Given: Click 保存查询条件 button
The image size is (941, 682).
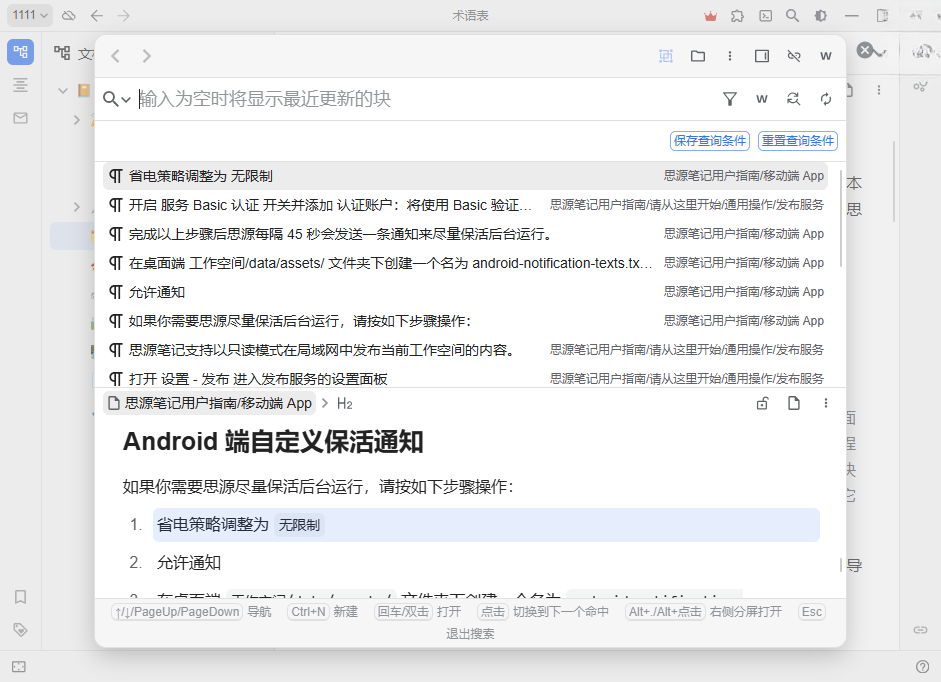Looking at the screenshot, I should 710,141.
